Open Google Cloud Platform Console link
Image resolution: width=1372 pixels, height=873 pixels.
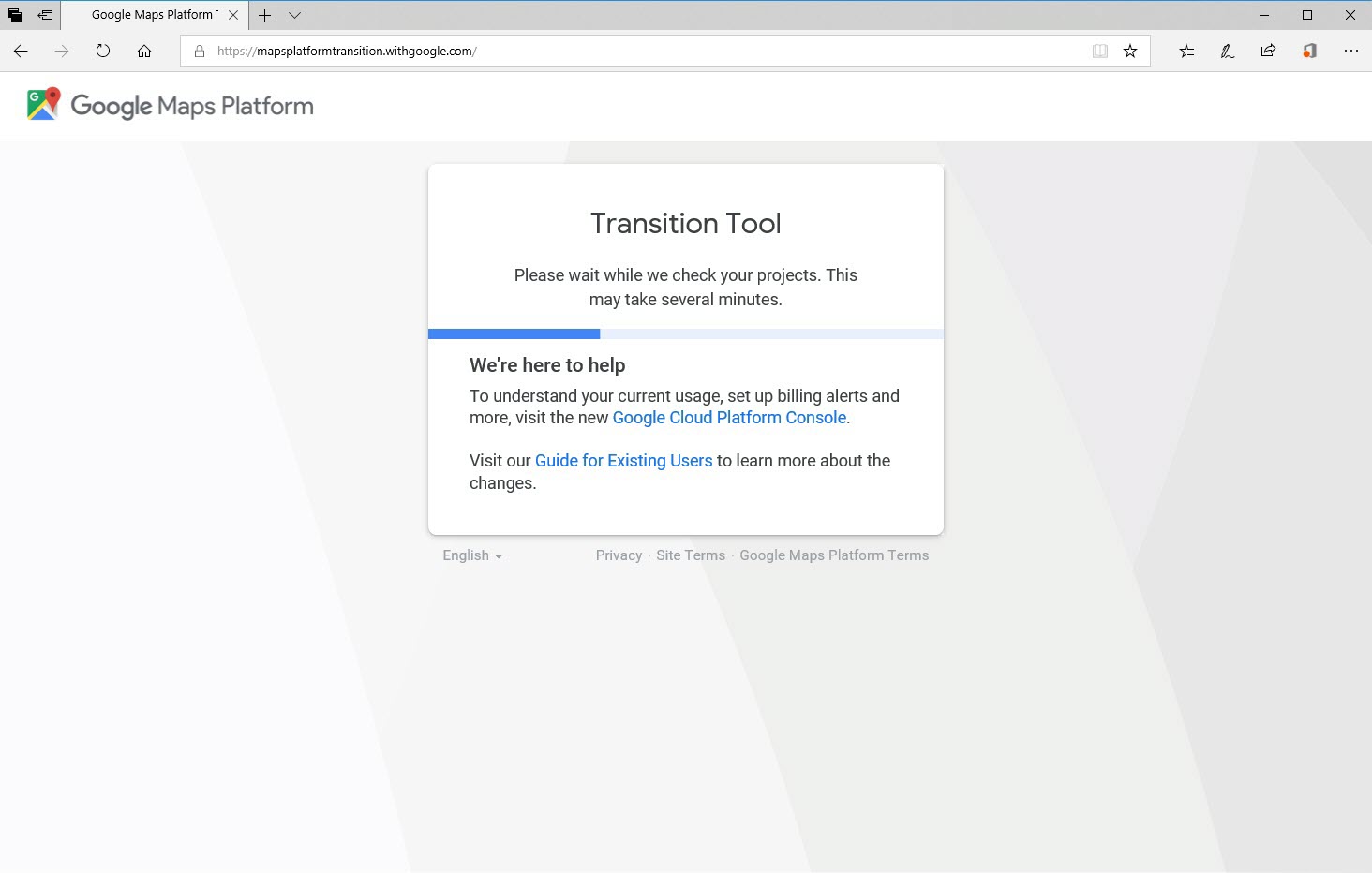729,418
